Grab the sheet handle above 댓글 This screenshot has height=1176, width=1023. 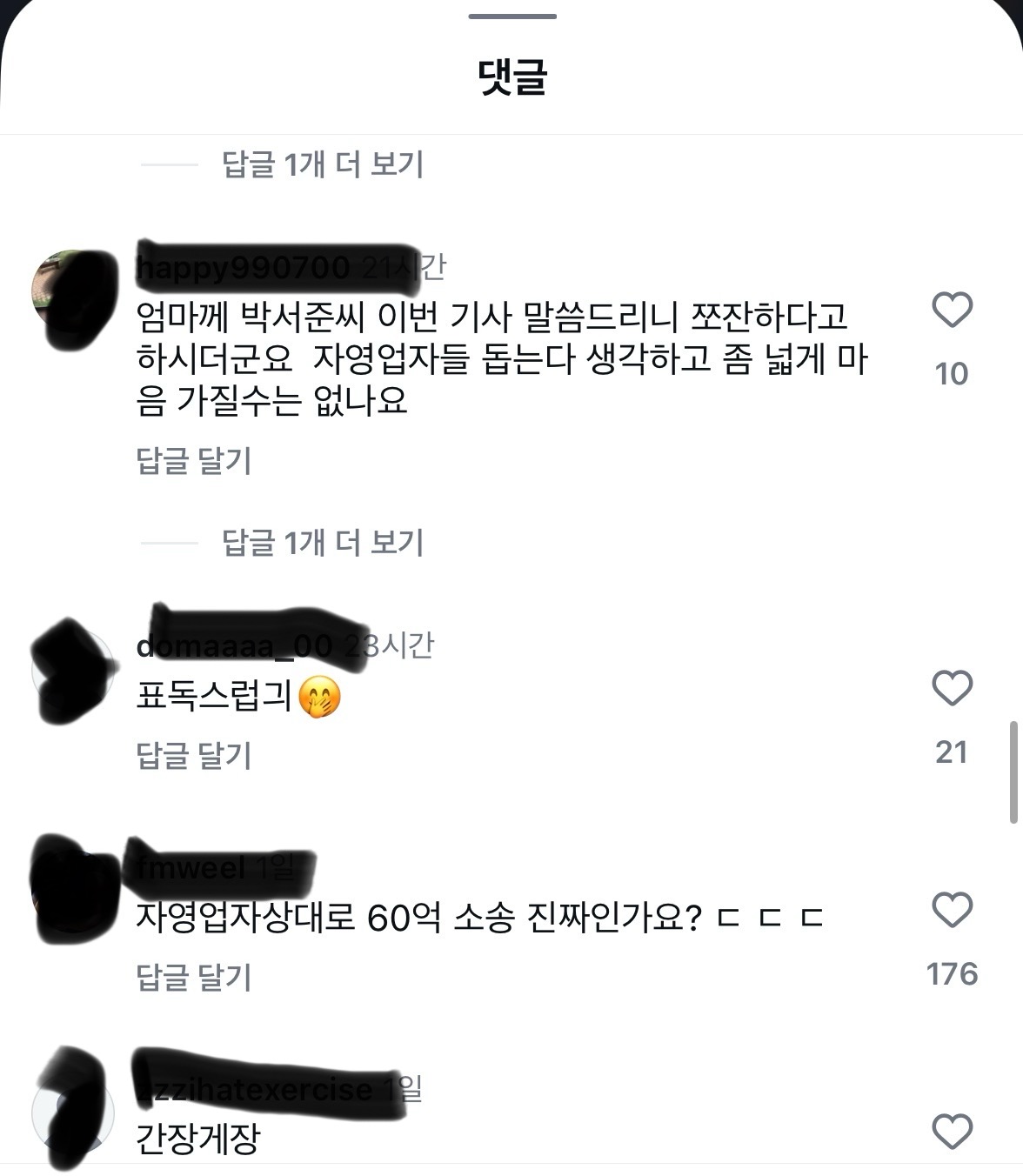pos(512,17)
